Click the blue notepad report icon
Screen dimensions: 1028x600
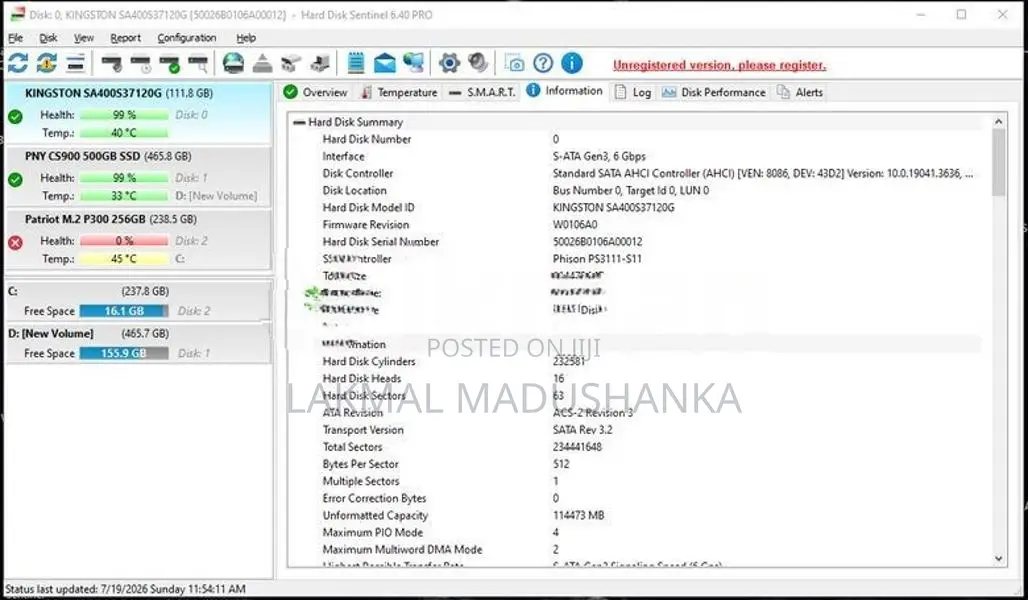point(355,63)
